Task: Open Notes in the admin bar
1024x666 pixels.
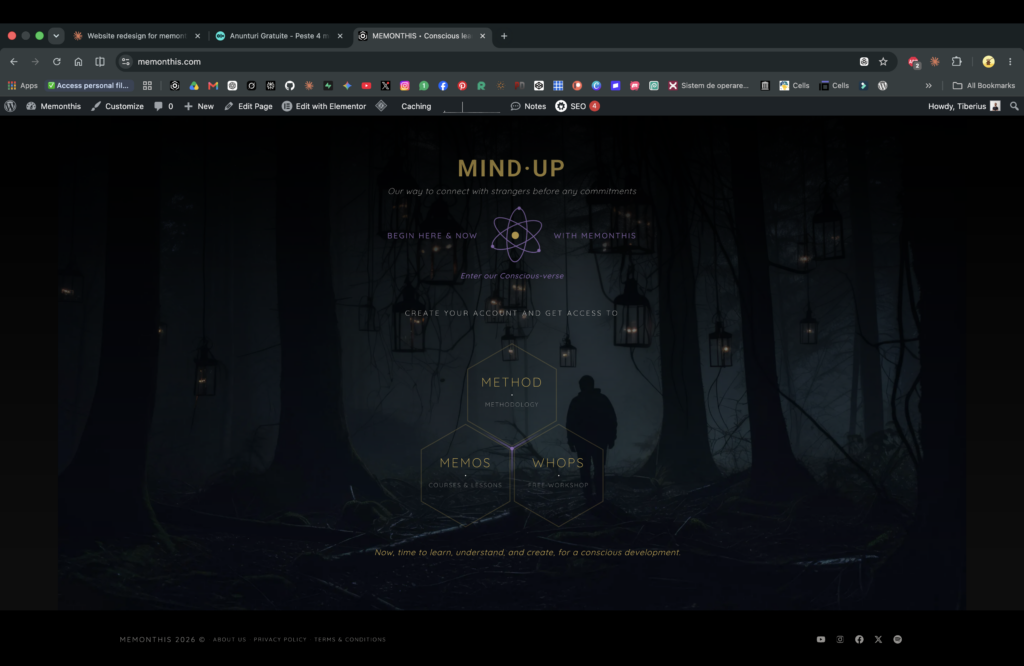Action: tap(528, 106)
